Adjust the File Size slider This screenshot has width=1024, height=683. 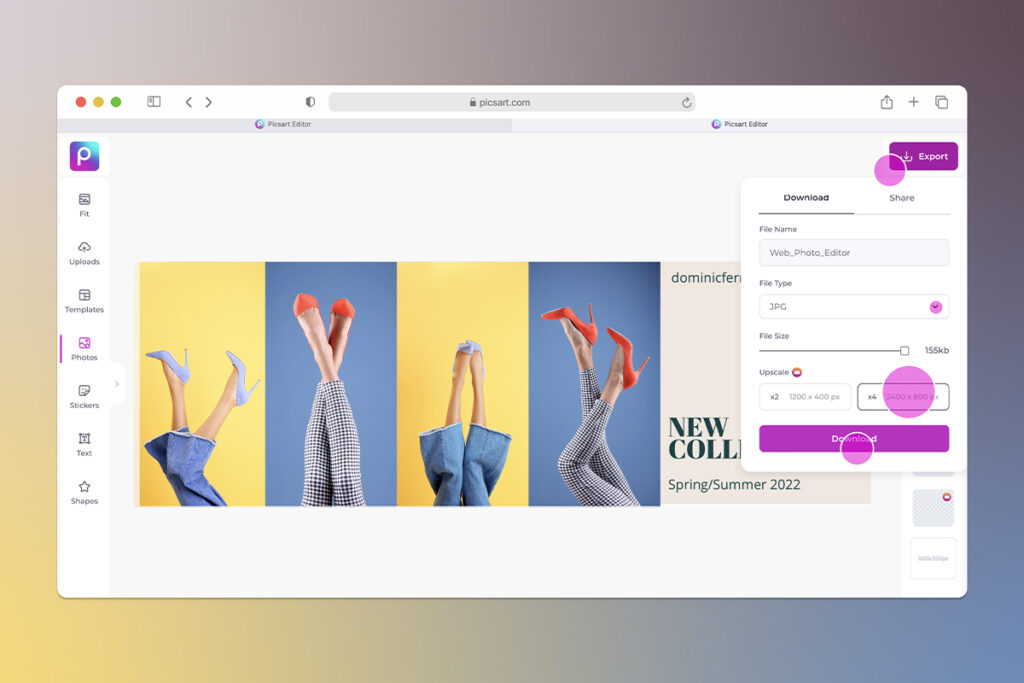tap(905, 349)
